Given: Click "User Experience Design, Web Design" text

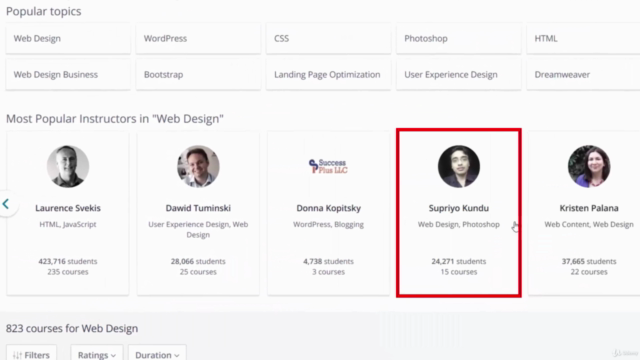Looking at the screenshot, I should tap(198, 229).
